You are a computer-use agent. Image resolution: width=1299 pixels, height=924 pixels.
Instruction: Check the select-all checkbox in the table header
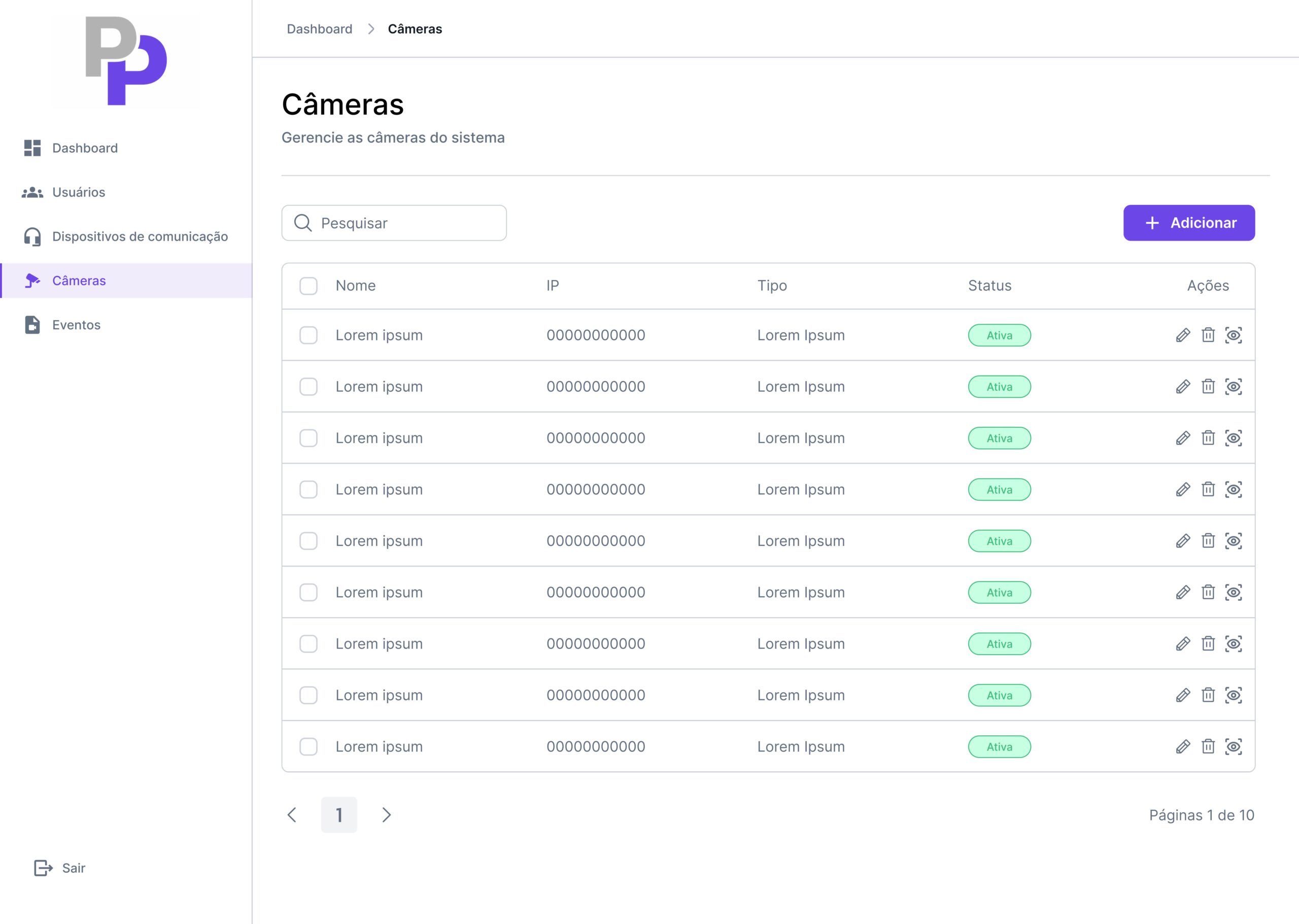309,286
